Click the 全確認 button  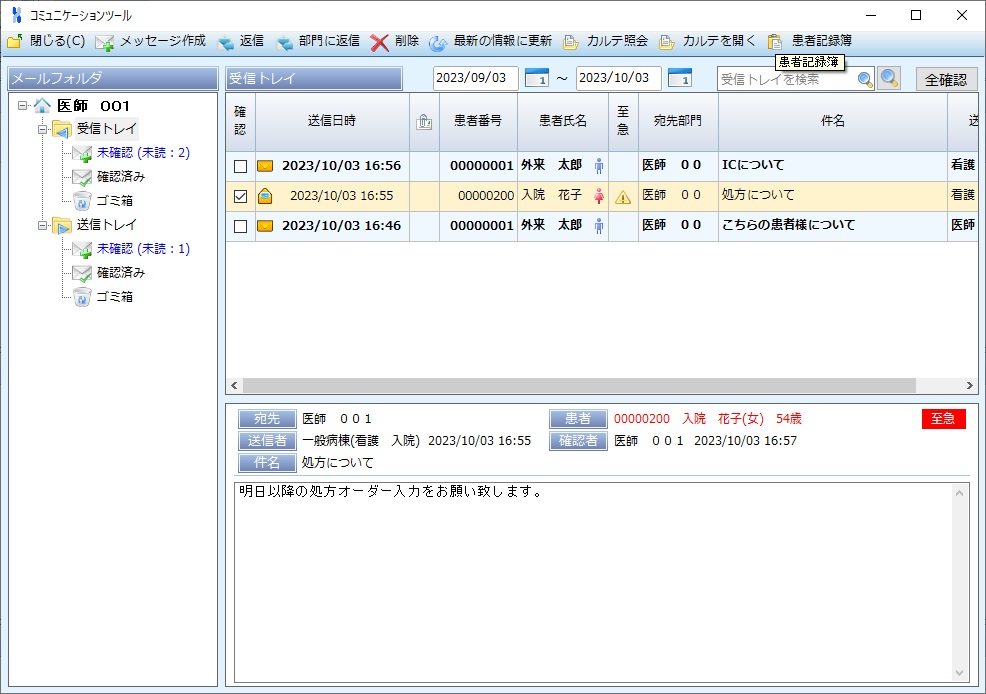click(946, 79)
